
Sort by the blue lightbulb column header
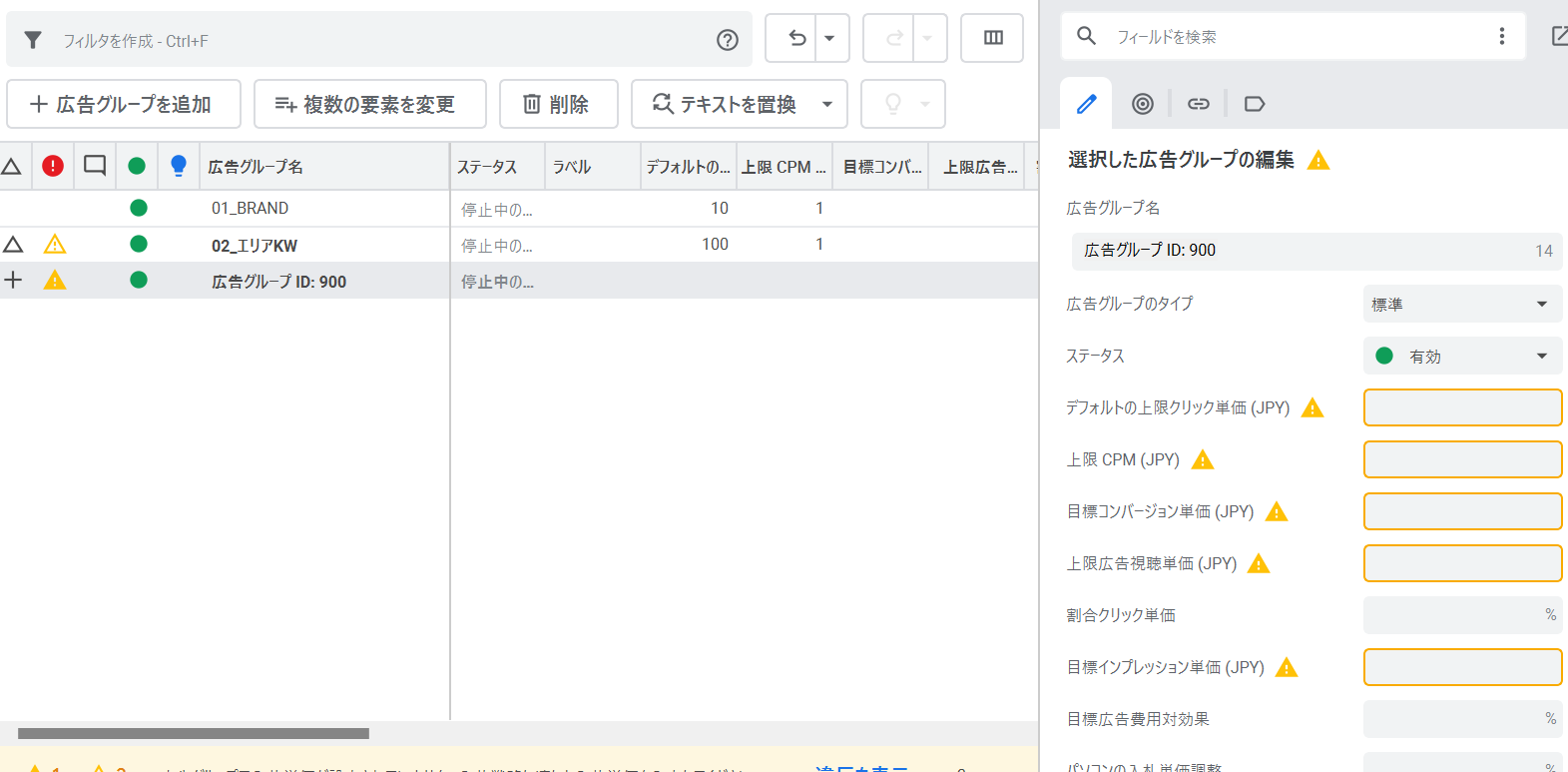[179, 166]
